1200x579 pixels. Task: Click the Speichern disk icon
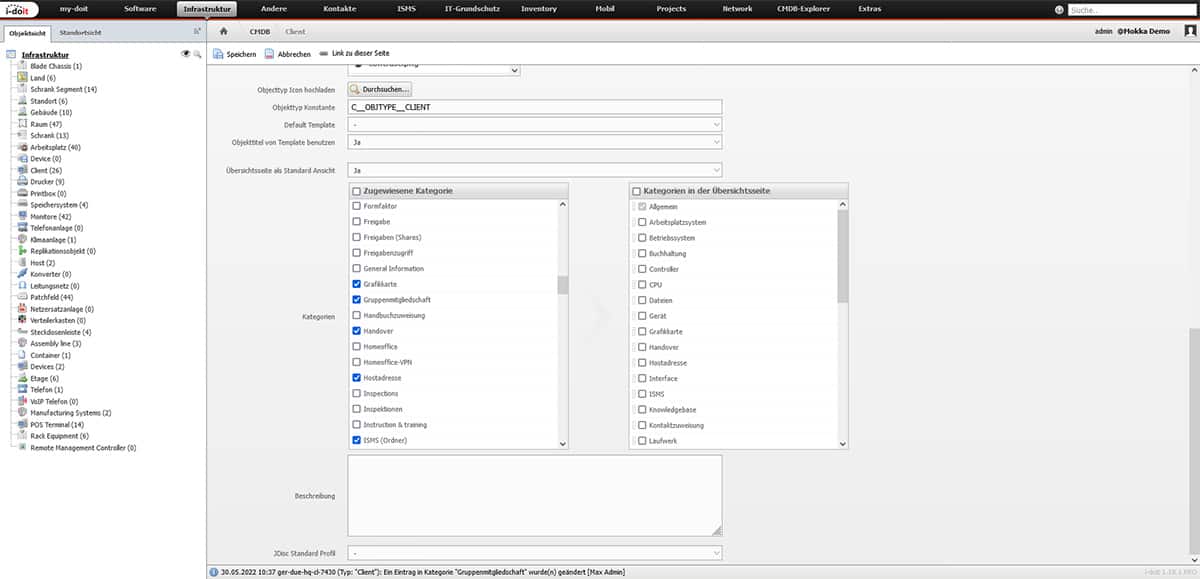(x=218, y=54)
